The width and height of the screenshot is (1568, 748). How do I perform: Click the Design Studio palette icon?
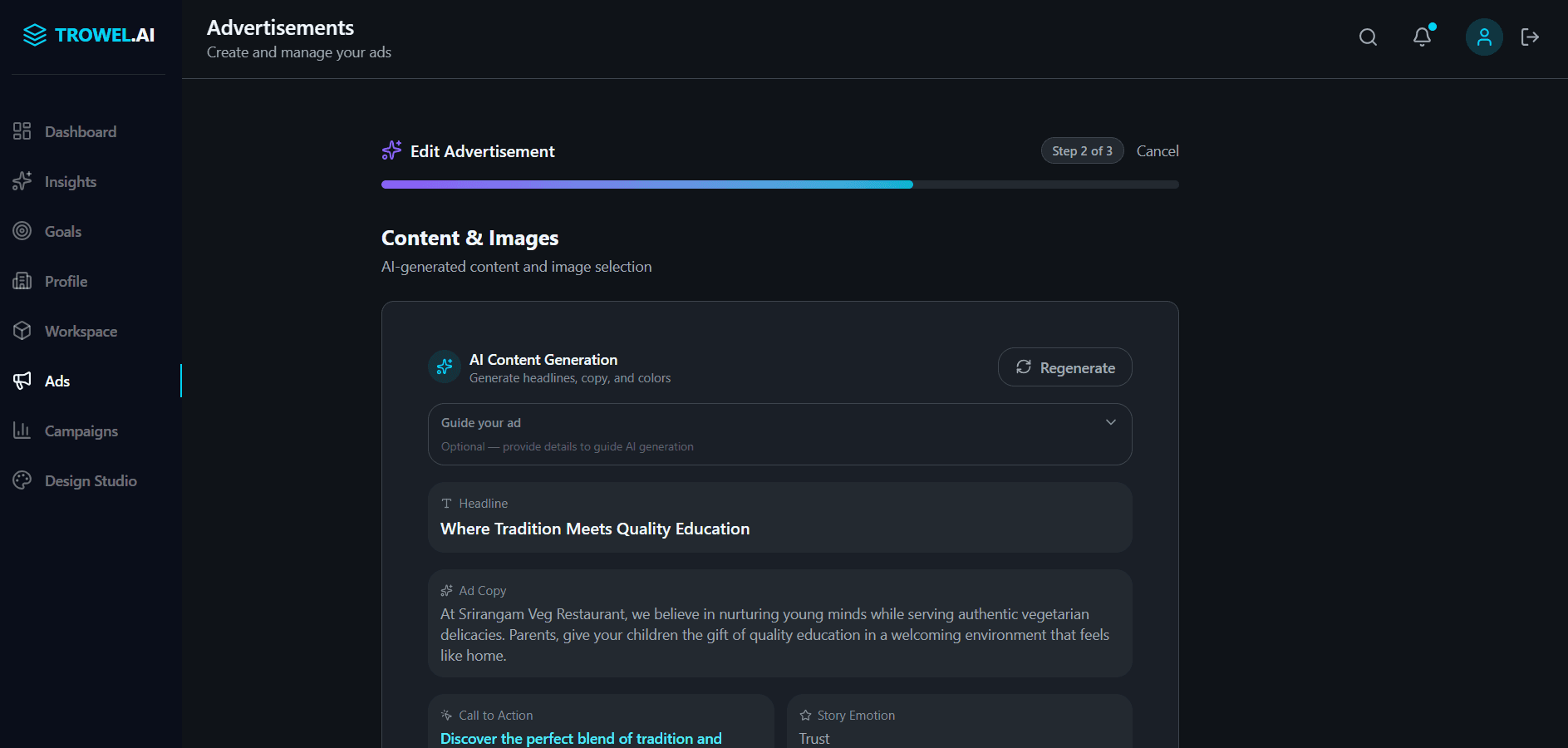point(22,480)
